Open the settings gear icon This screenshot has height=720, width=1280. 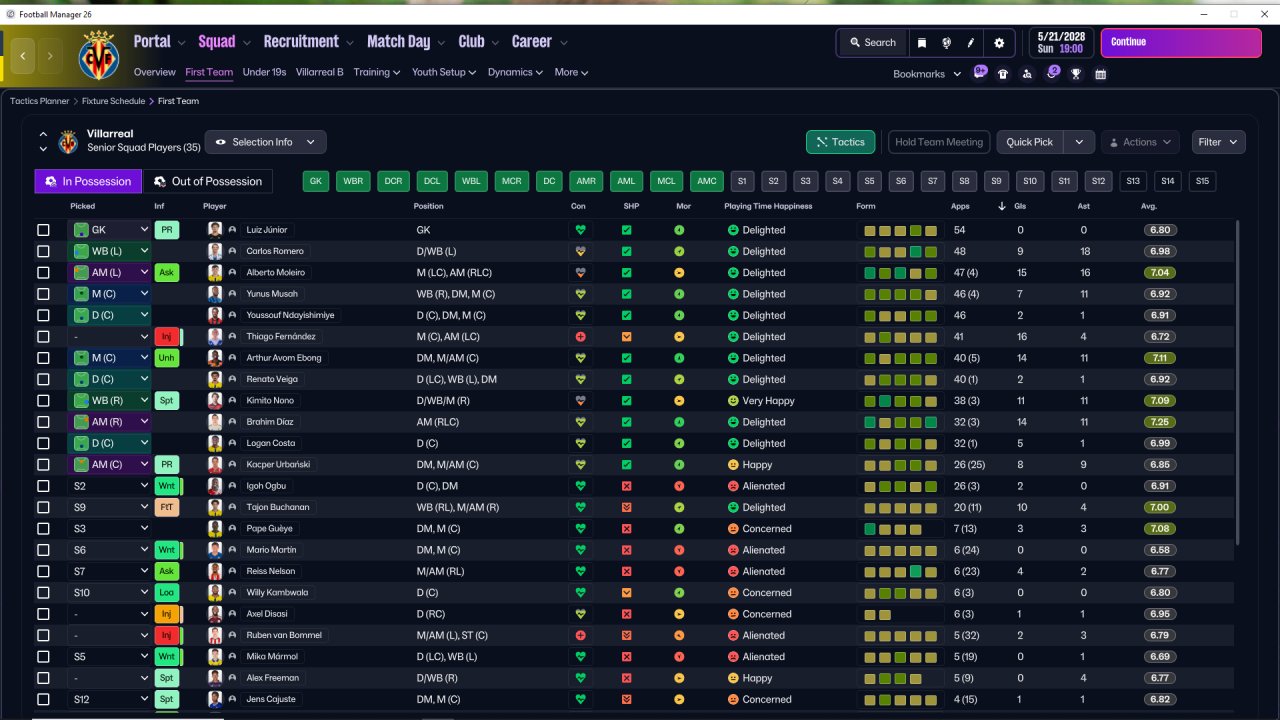999,43
